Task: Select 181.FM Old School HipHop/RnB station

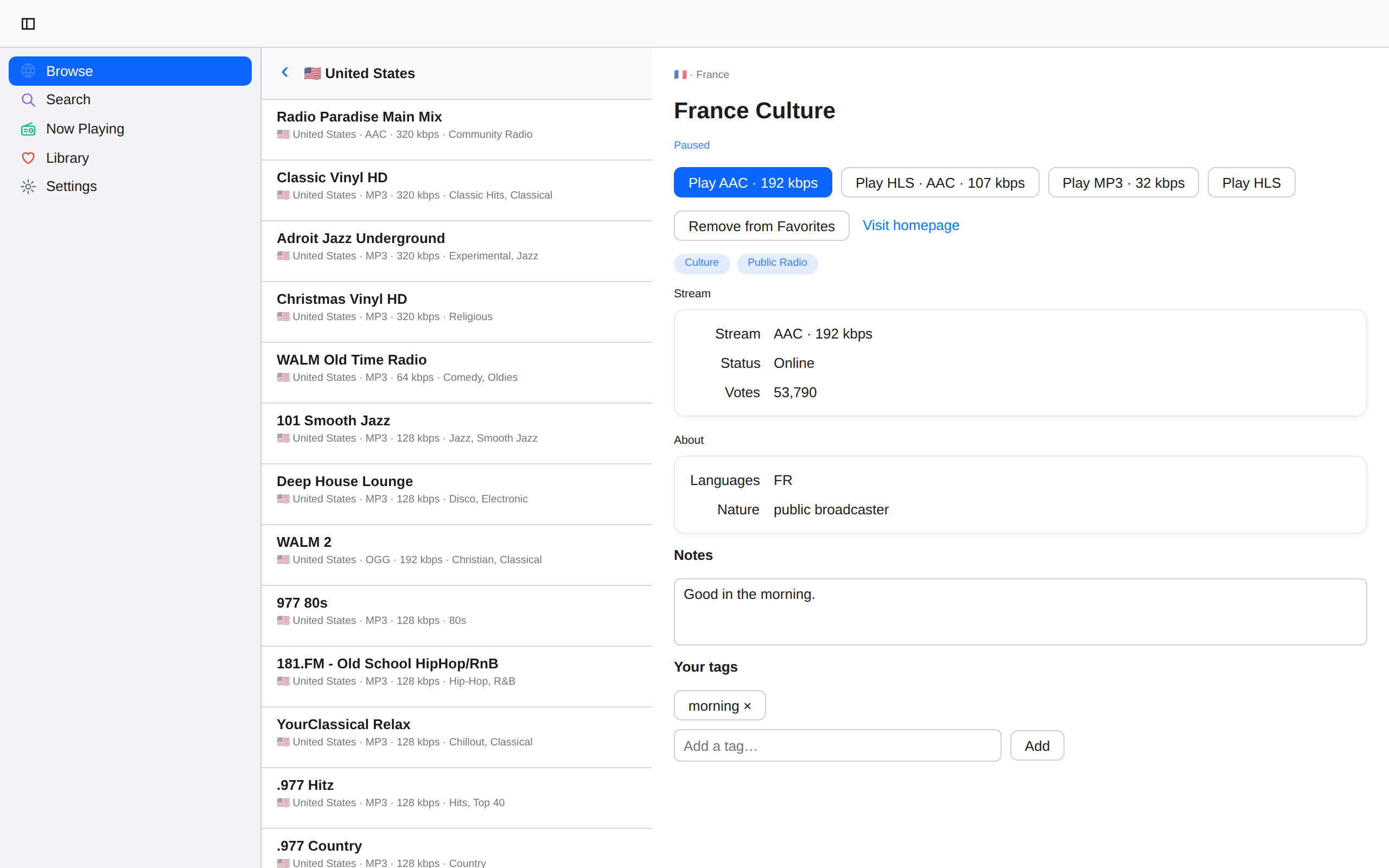Action: click(457, 677)
